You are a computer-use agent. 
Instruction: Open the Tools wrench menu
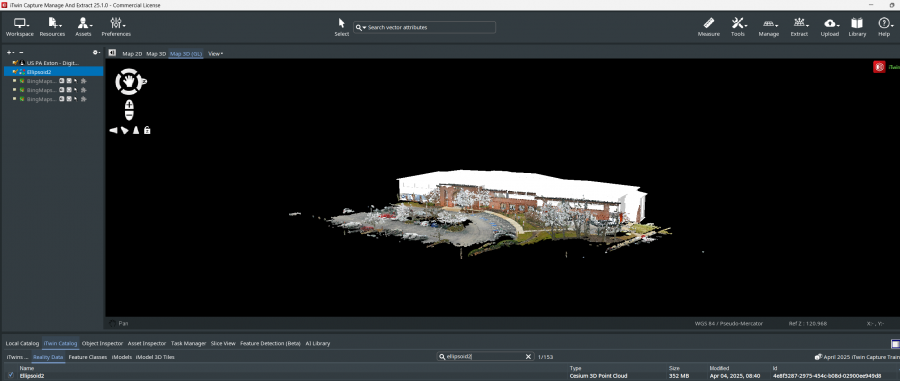[738, 27]
